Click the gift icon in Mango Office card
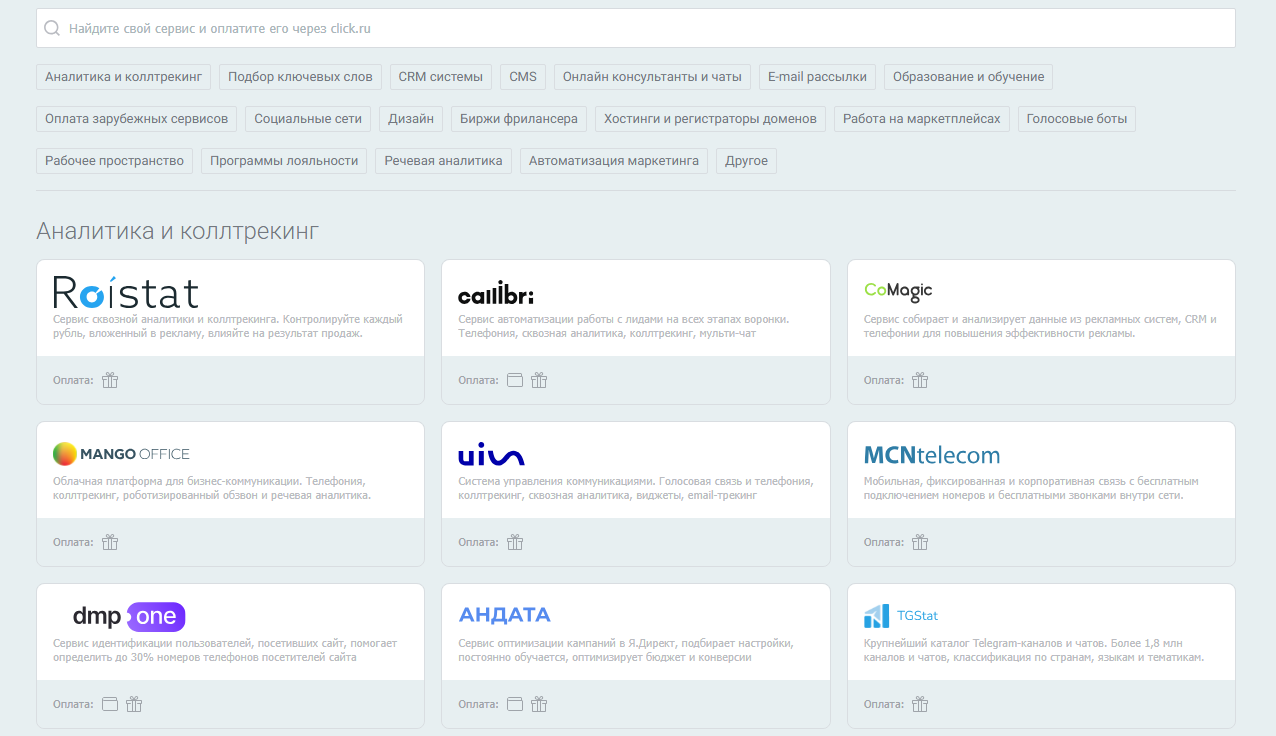The image size is (1276, 736). [110, 542]
